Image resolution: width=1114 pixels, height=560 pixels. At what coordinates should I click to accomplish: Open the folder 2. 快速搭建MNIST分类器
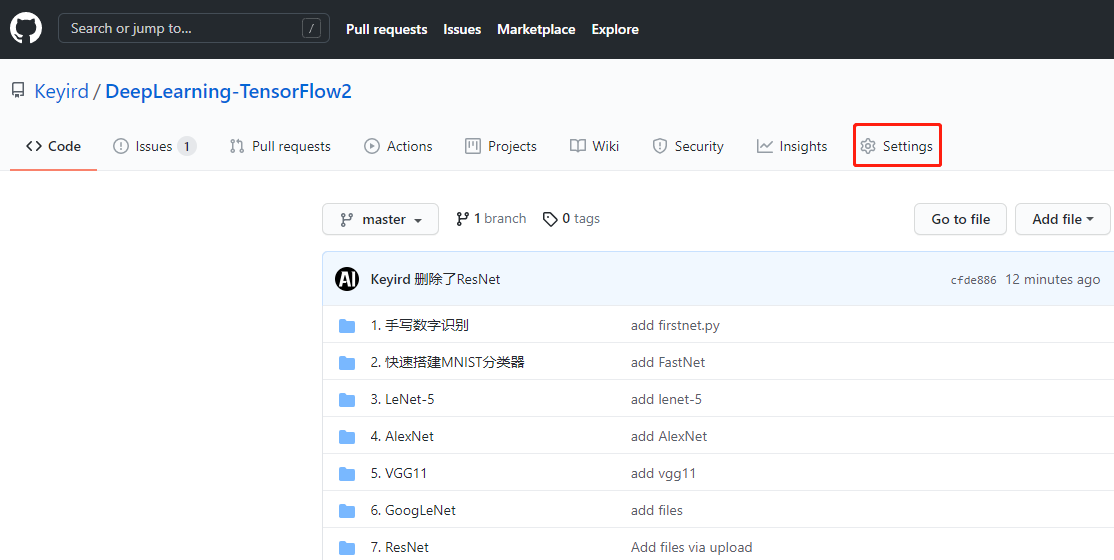coord(447,362)
